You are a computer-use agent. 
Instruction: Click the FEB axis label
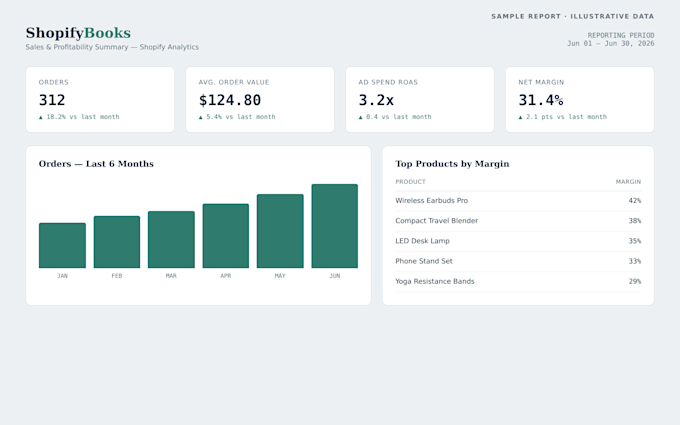point(117,276)
